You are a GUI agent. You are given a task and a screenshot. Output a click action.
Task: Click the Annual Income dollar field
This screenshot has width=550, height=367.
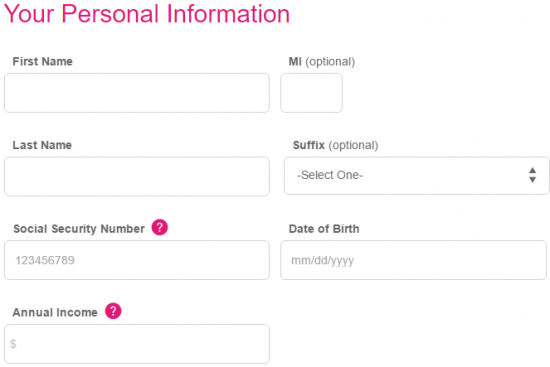137,344
